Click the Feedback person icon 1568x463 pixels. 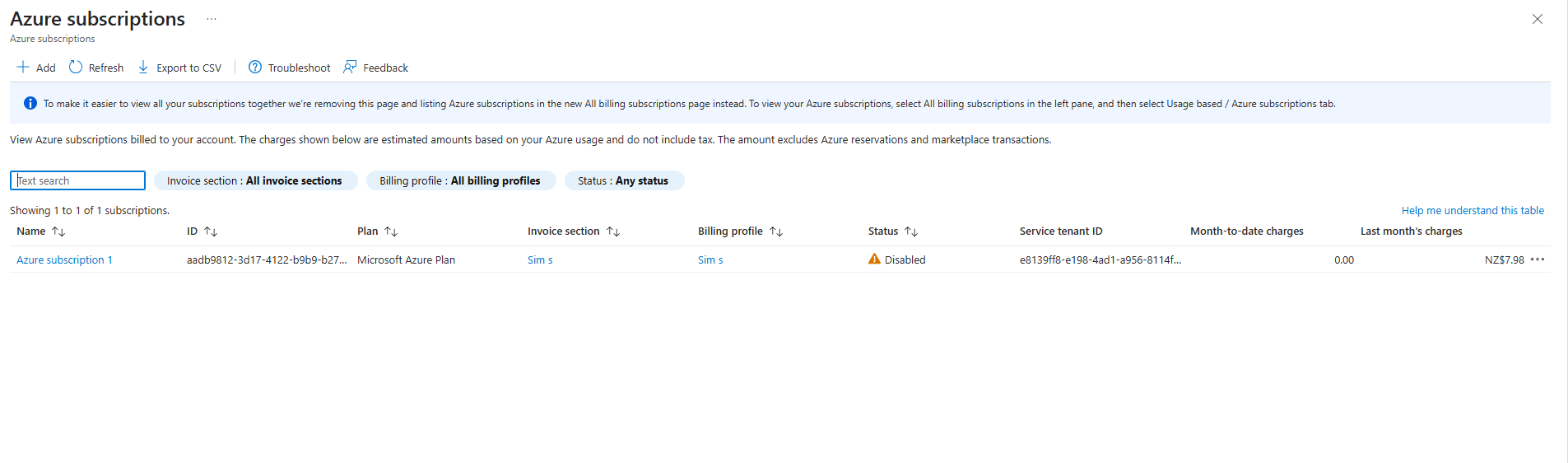pos(350,67)
